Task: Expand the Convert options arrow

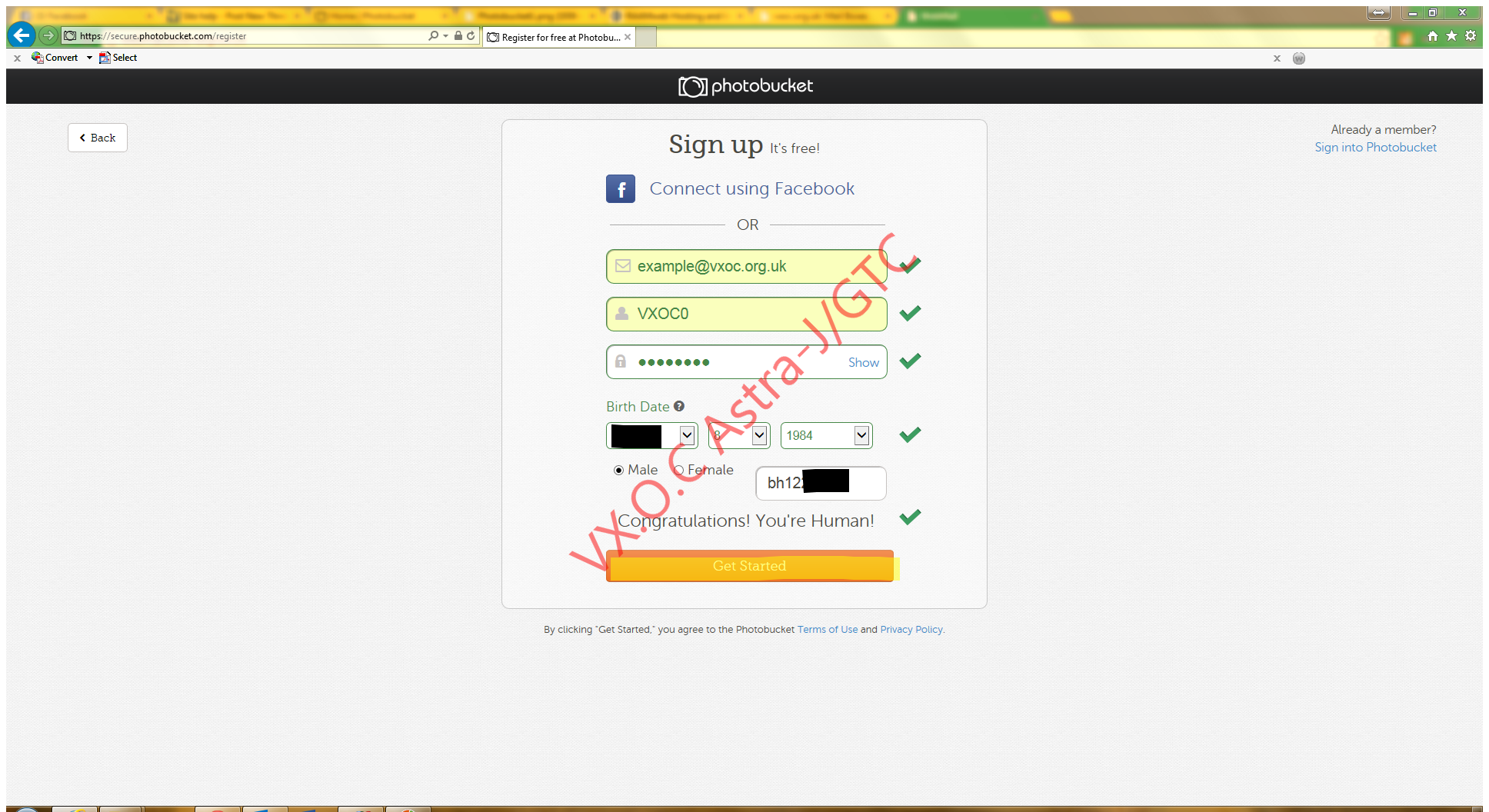Action: point(89,57)
